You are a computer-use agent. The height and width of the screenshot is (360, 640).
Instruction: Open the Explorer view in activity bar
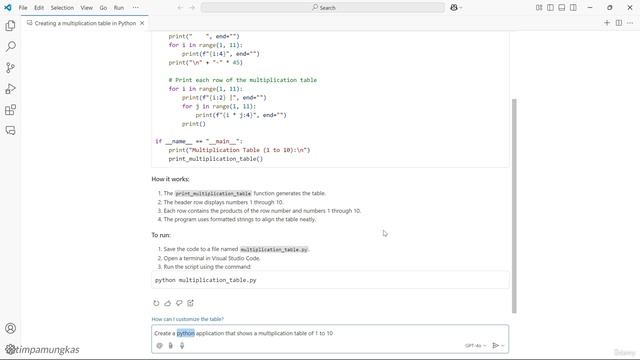(x=11, y=26)
